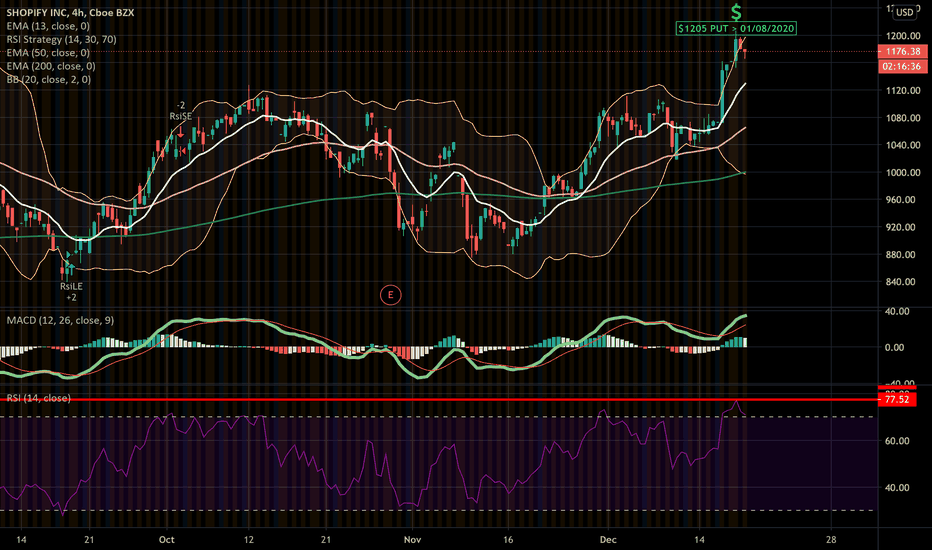Click the 1080.00 price axis label
Viewport: 932px width, 550px height.
pos(903,118)
